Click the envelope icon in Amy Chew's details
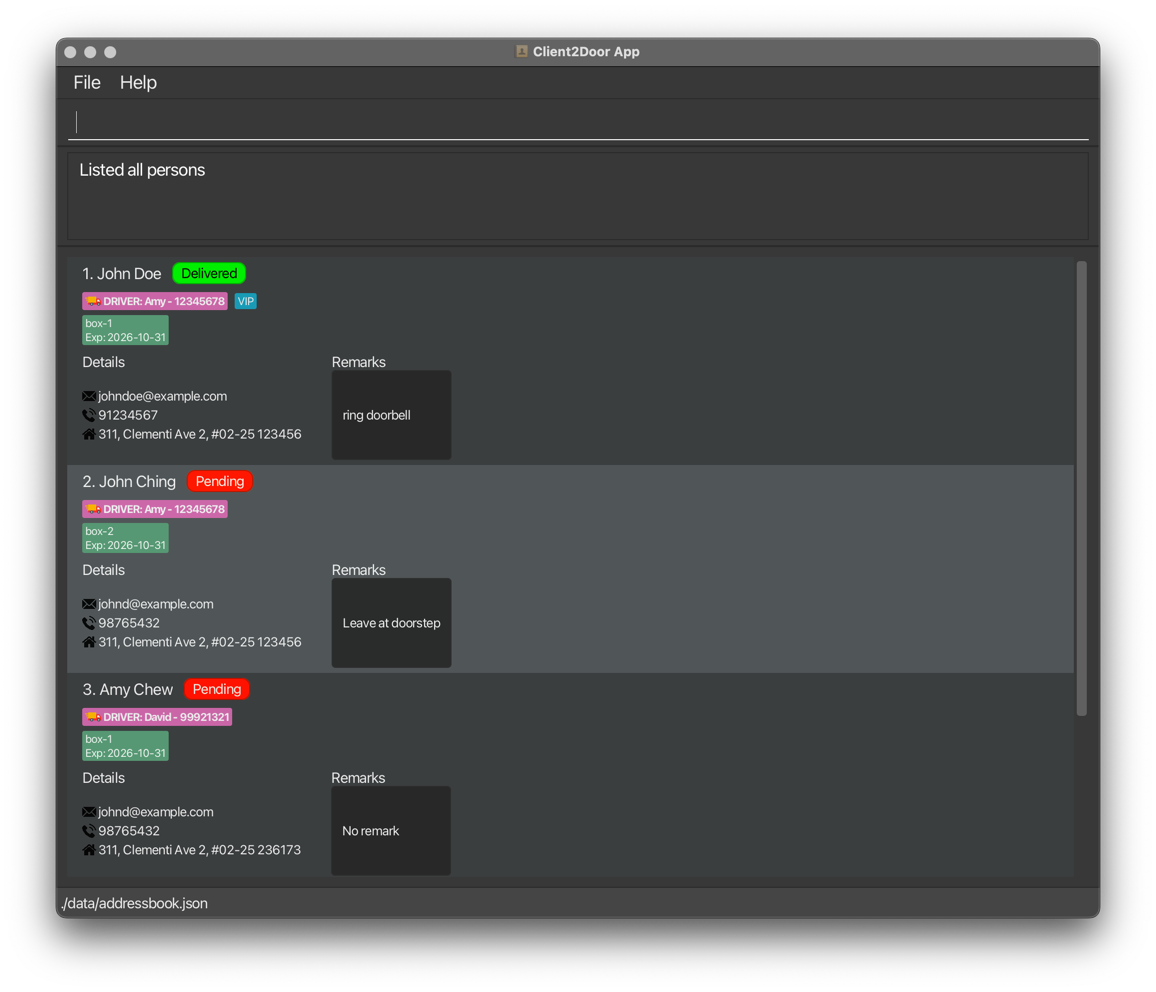 pos(89,812)
